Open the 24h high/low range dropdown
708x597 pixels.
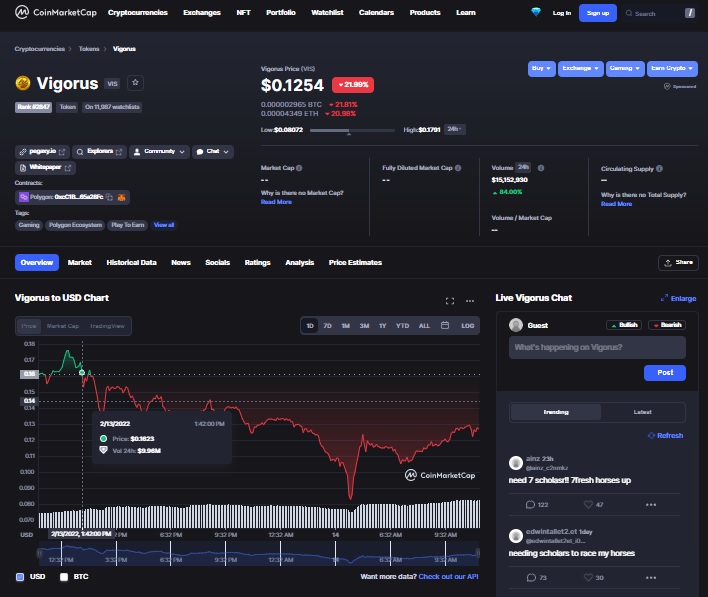[454, 130]
